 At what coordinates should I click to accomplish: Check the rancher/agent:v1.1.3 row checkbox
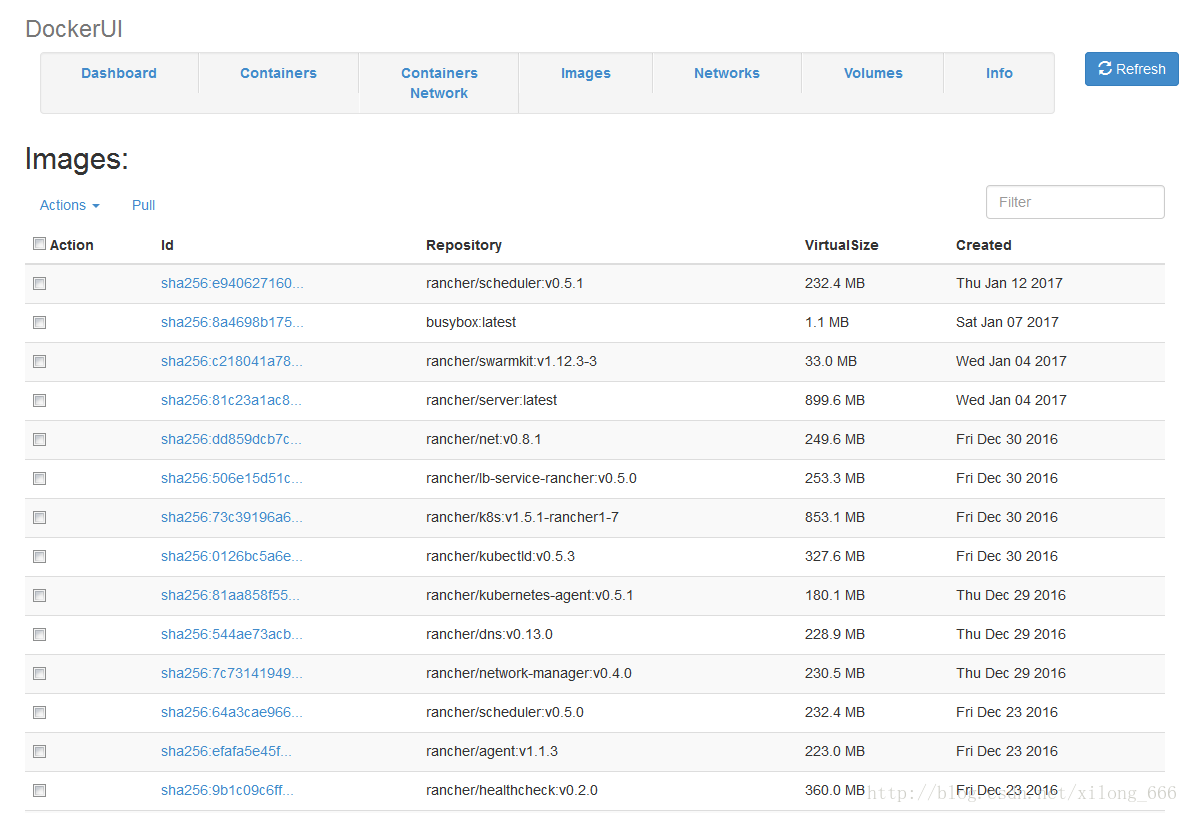[39, 752]
